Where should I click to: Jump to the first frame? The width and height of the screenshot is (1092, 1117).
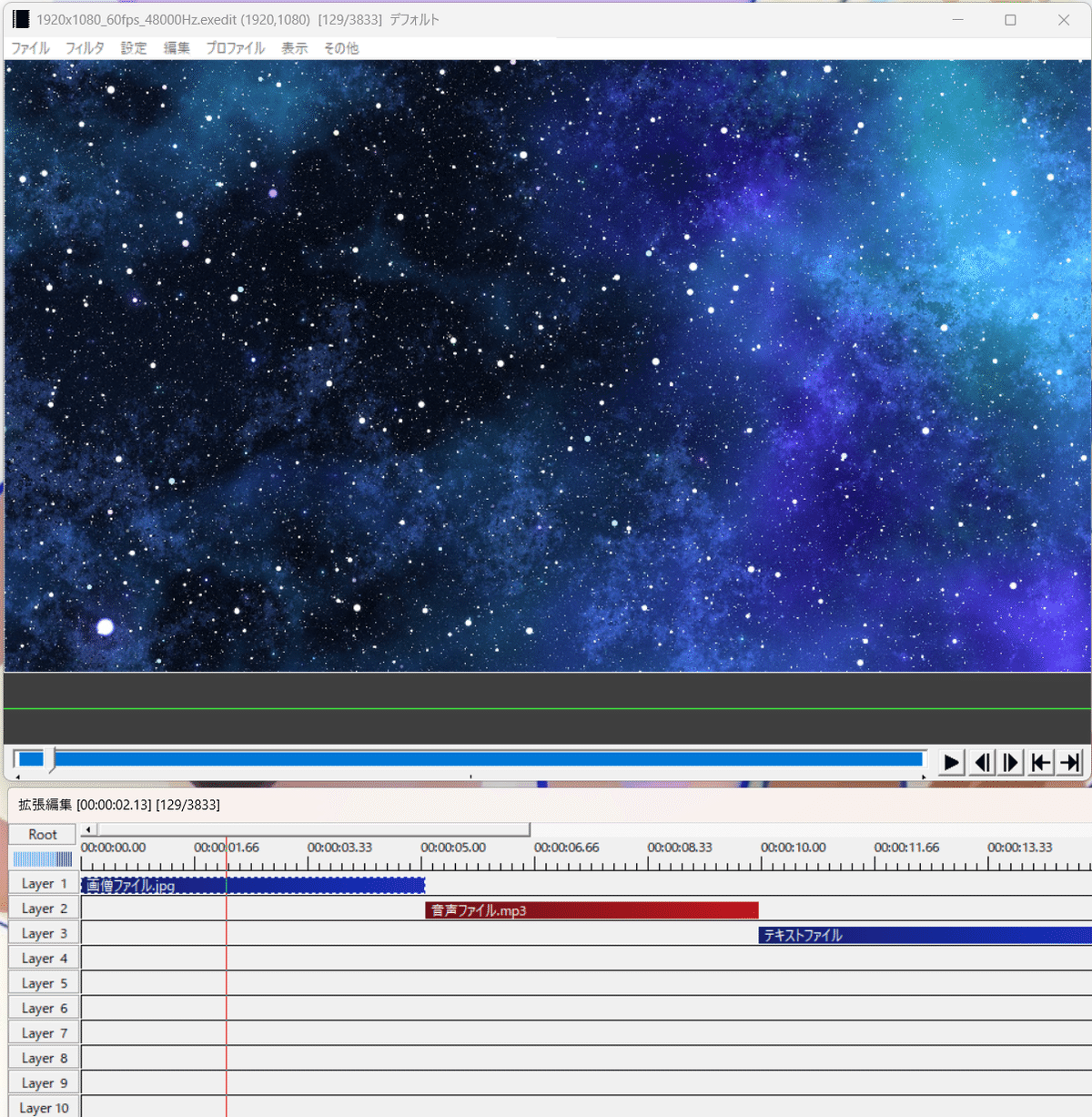pyautogui.click(x=1041, y=762)
